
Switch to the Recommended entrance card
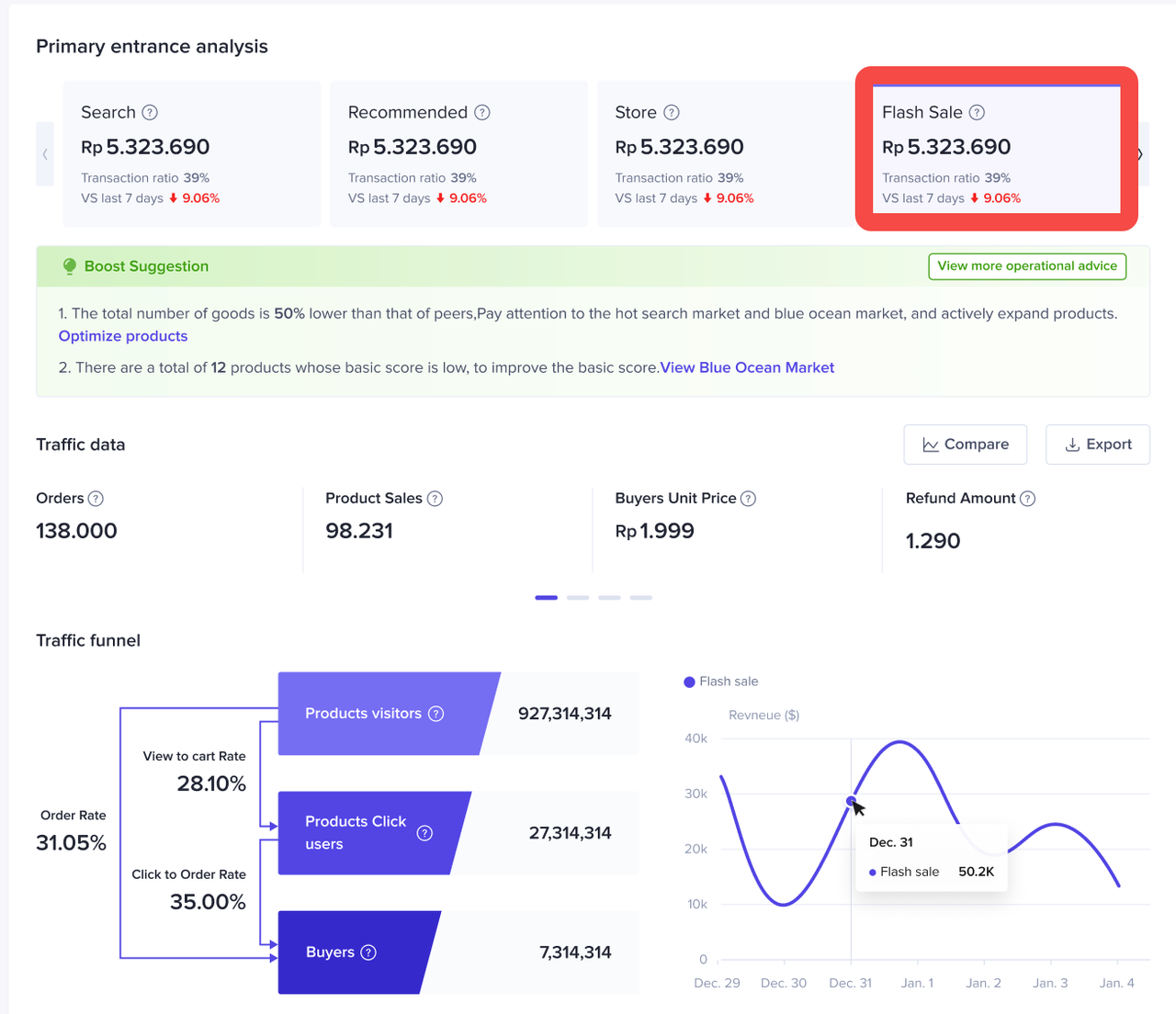pyautogui.click(x=458, y=153)
